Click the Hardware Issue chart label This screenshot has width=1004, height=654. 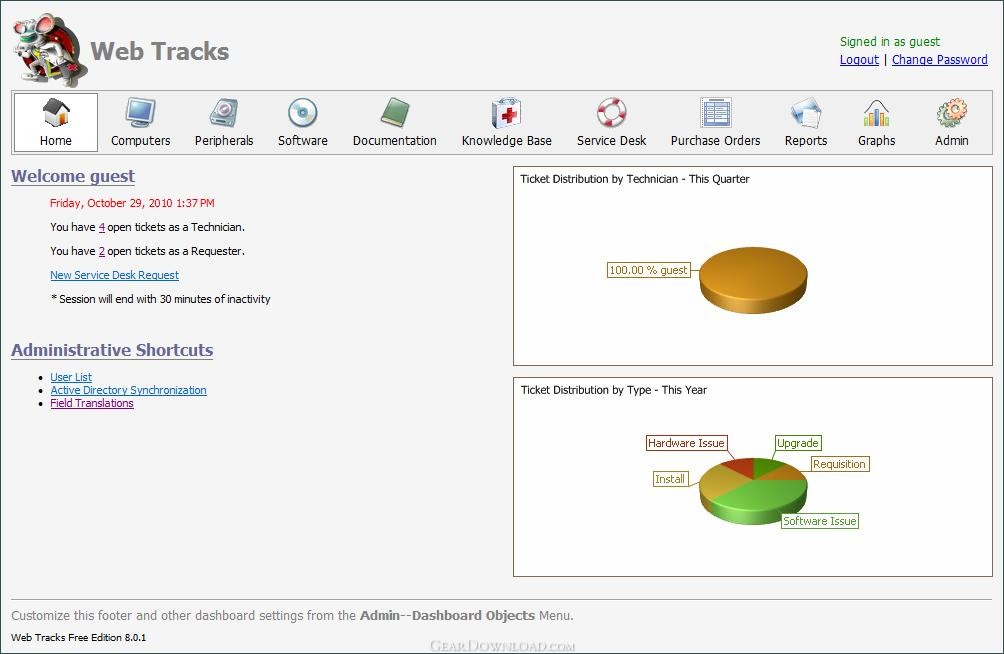[686, 443]
